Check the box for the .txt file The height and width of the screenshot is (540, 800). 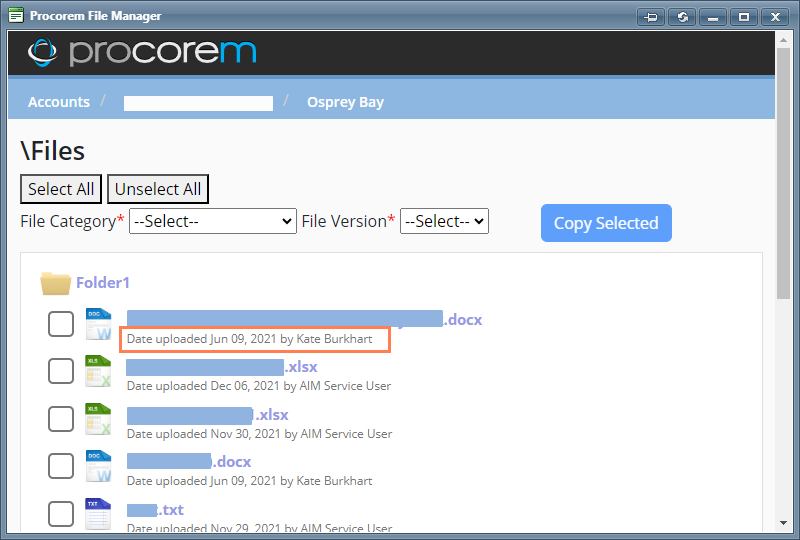61,513
